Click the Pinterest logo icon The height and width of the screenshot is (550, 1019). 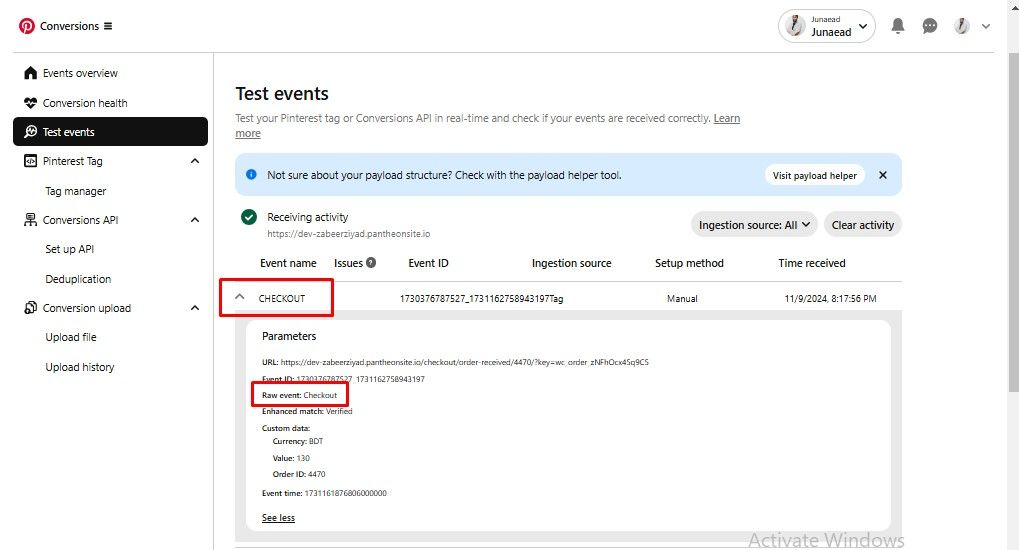(x=26, y=26)
